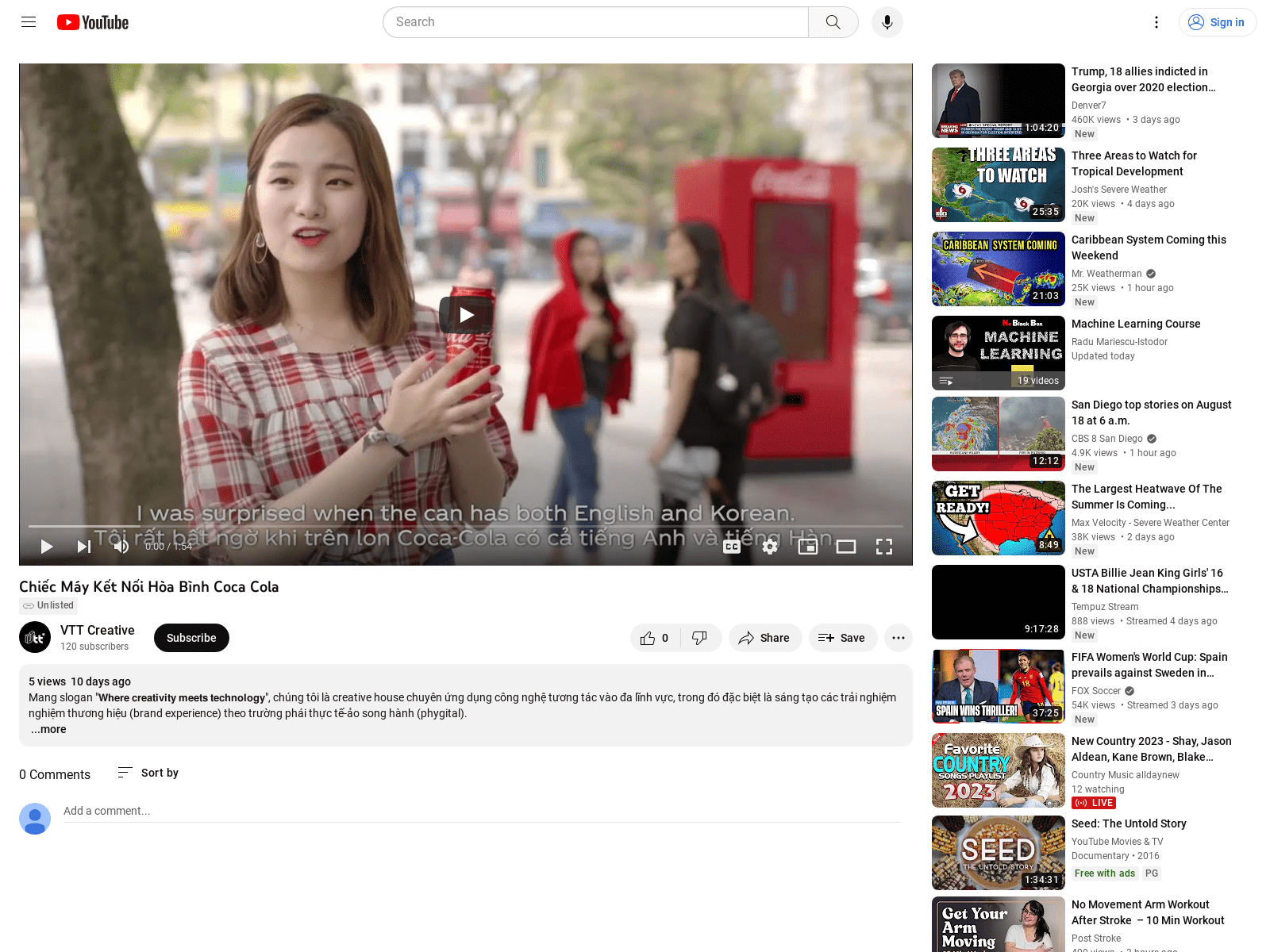Open Machine Learning Course playlist thumbnail
The width and height of the screenshot is (1270, 952).
coord(999,353)
